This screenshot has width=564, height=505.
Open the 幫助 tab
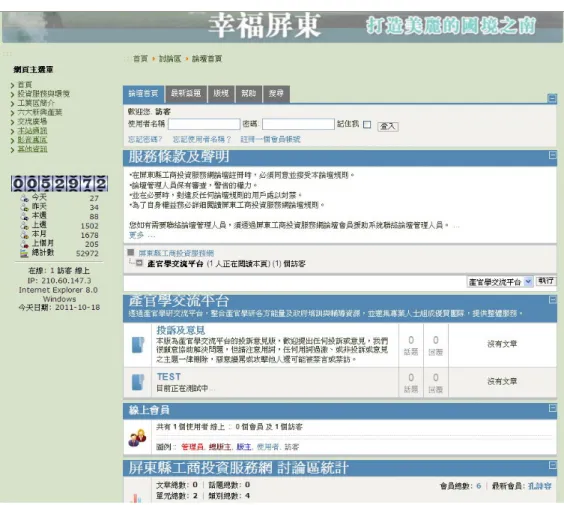click(x=249, y=94)
